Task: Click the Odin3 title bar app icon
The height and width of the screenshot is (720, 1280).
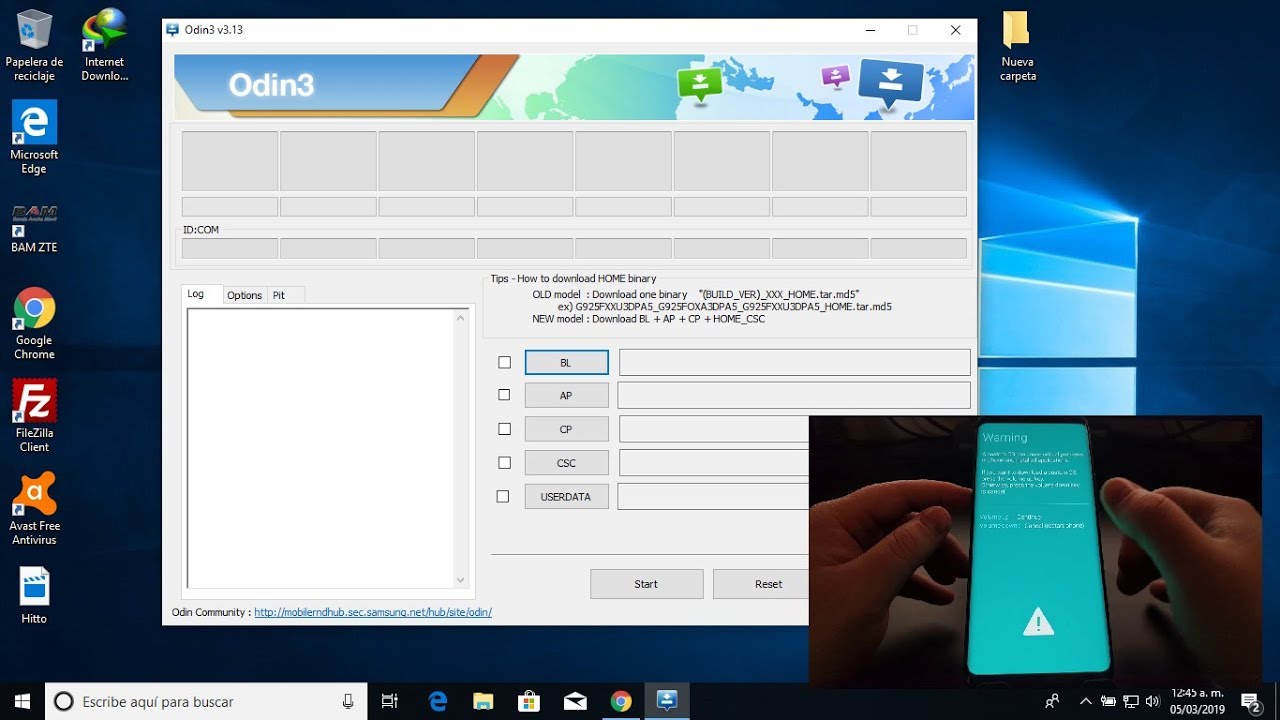Action: pos(173,30)
